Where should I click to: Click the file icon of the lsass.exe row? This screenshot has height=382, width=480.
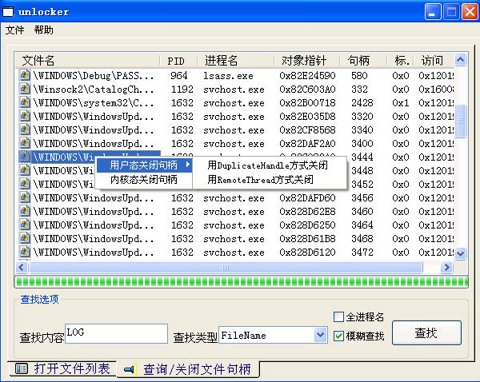click(24, 75)
